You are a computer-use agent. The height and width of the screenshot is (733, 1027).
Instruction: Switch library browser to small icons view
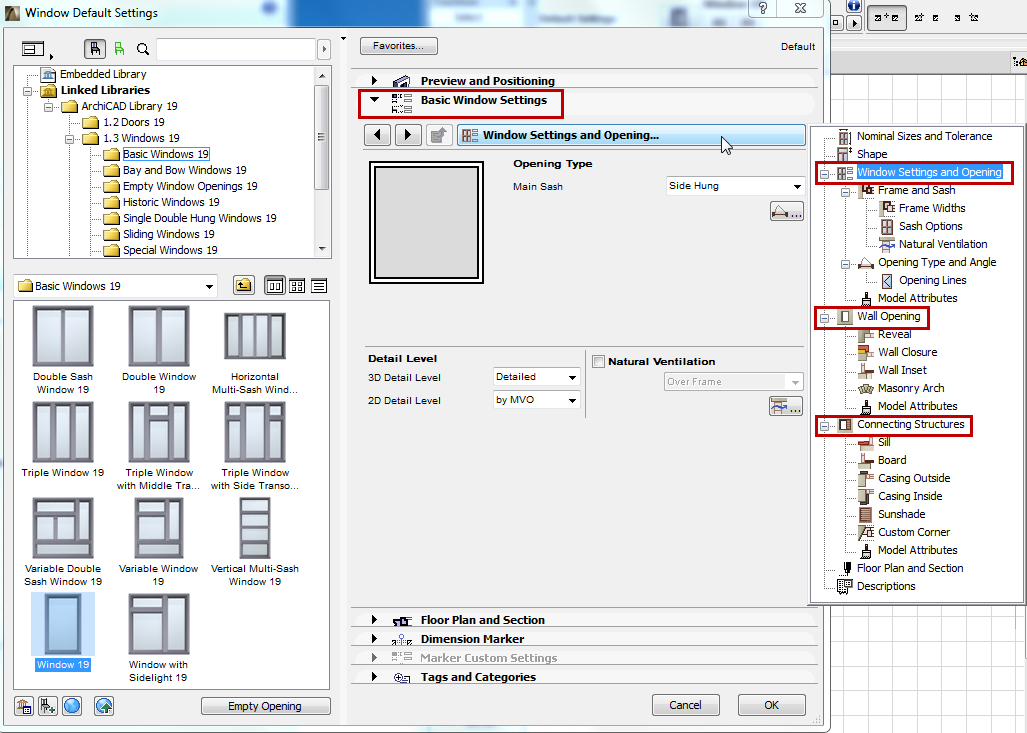[296, 285]
